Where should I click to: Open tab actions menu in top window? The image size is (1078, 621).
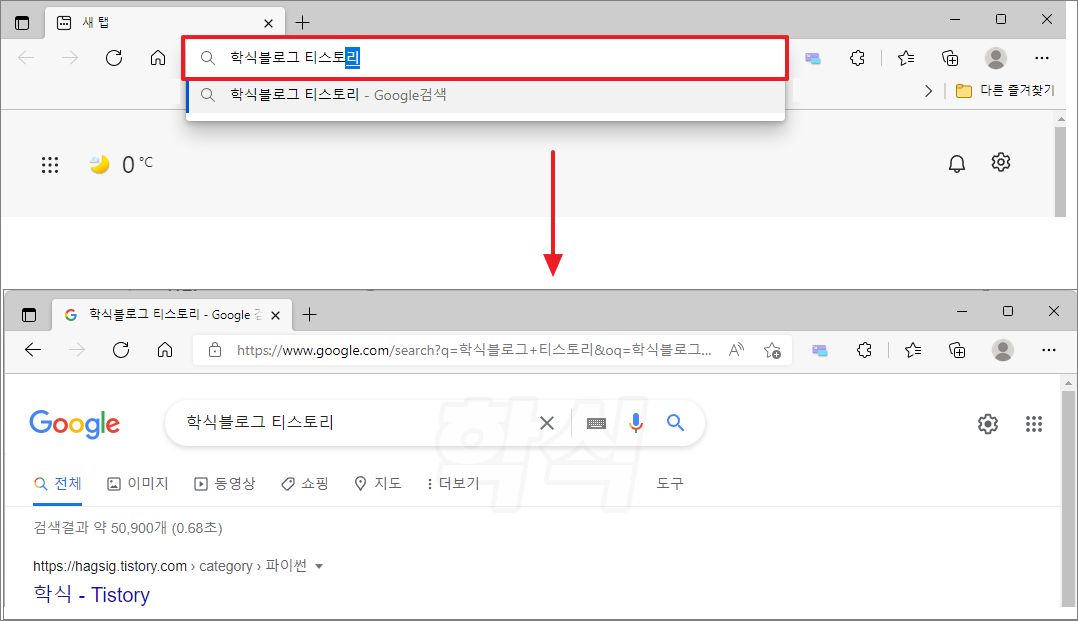[22, 23]
